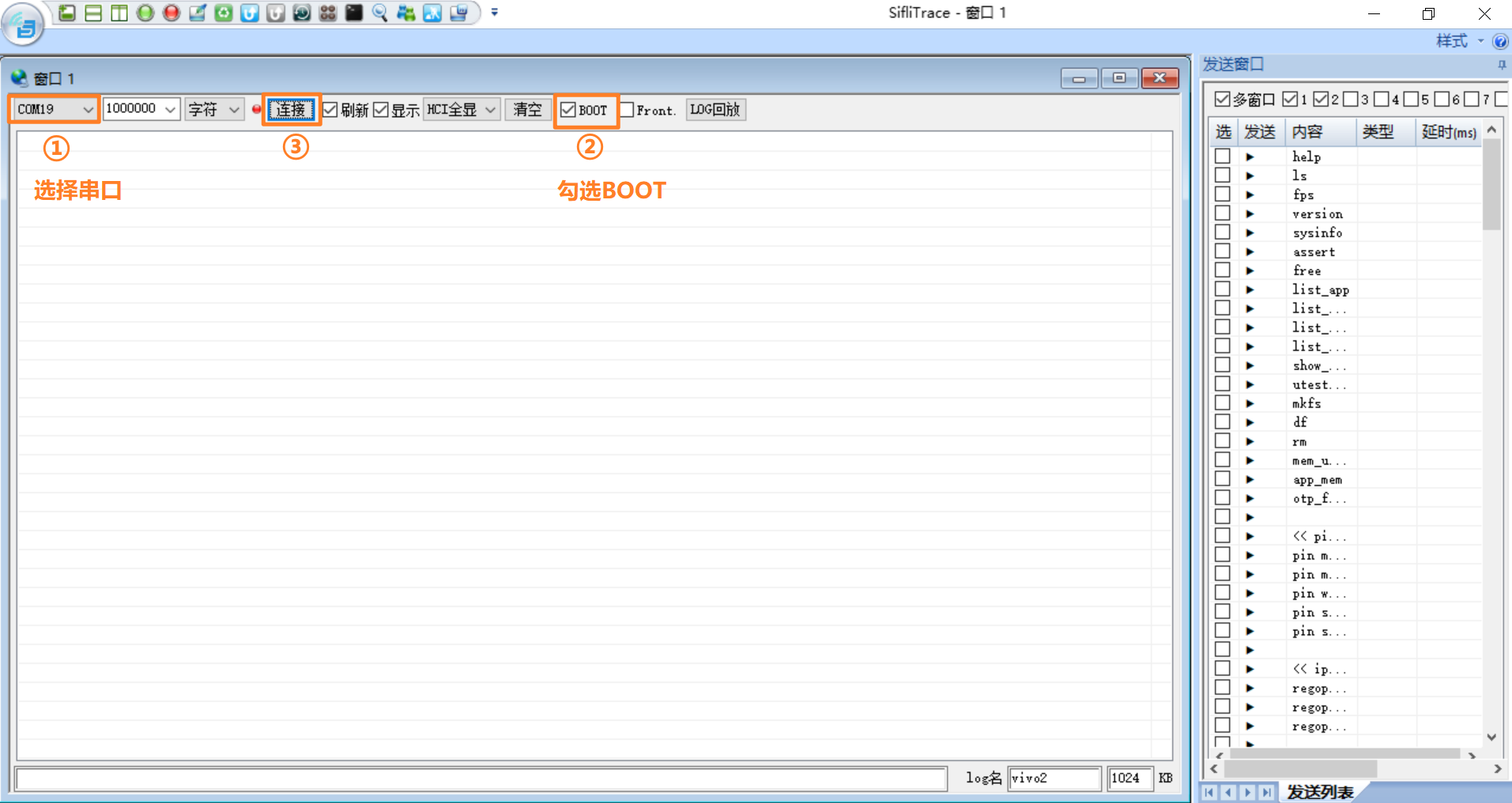Screen dimensions: 1512x803
Task: Pin the 发送窗口 panel
Action: click(1501, 65)
